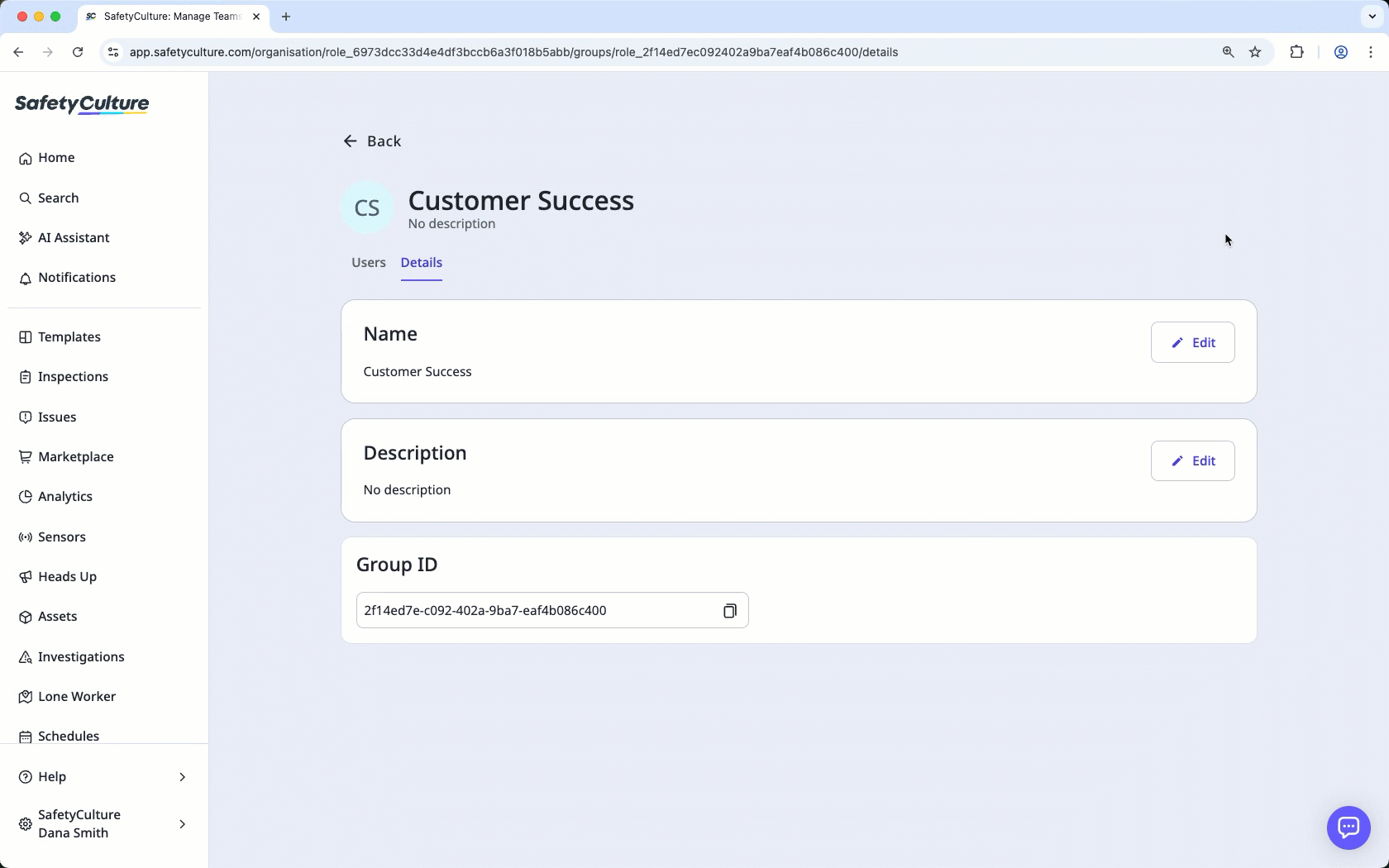Image resolution: width=1389 pixels, height=868 pixels.
Task: Open the browser zoom magnifier icon
Action: click(1229, 52)
